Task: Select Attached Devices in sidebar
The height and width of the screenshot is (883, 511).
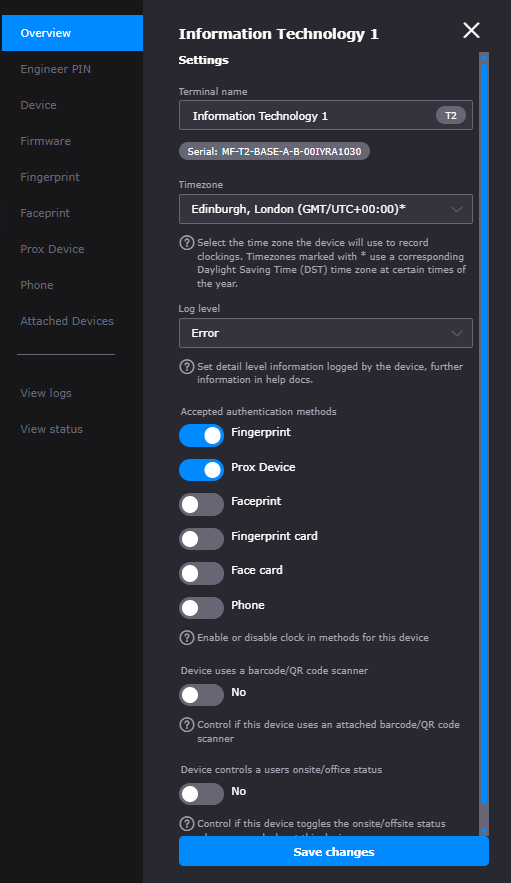Action: pyautogui.click(x=67, y=321)
